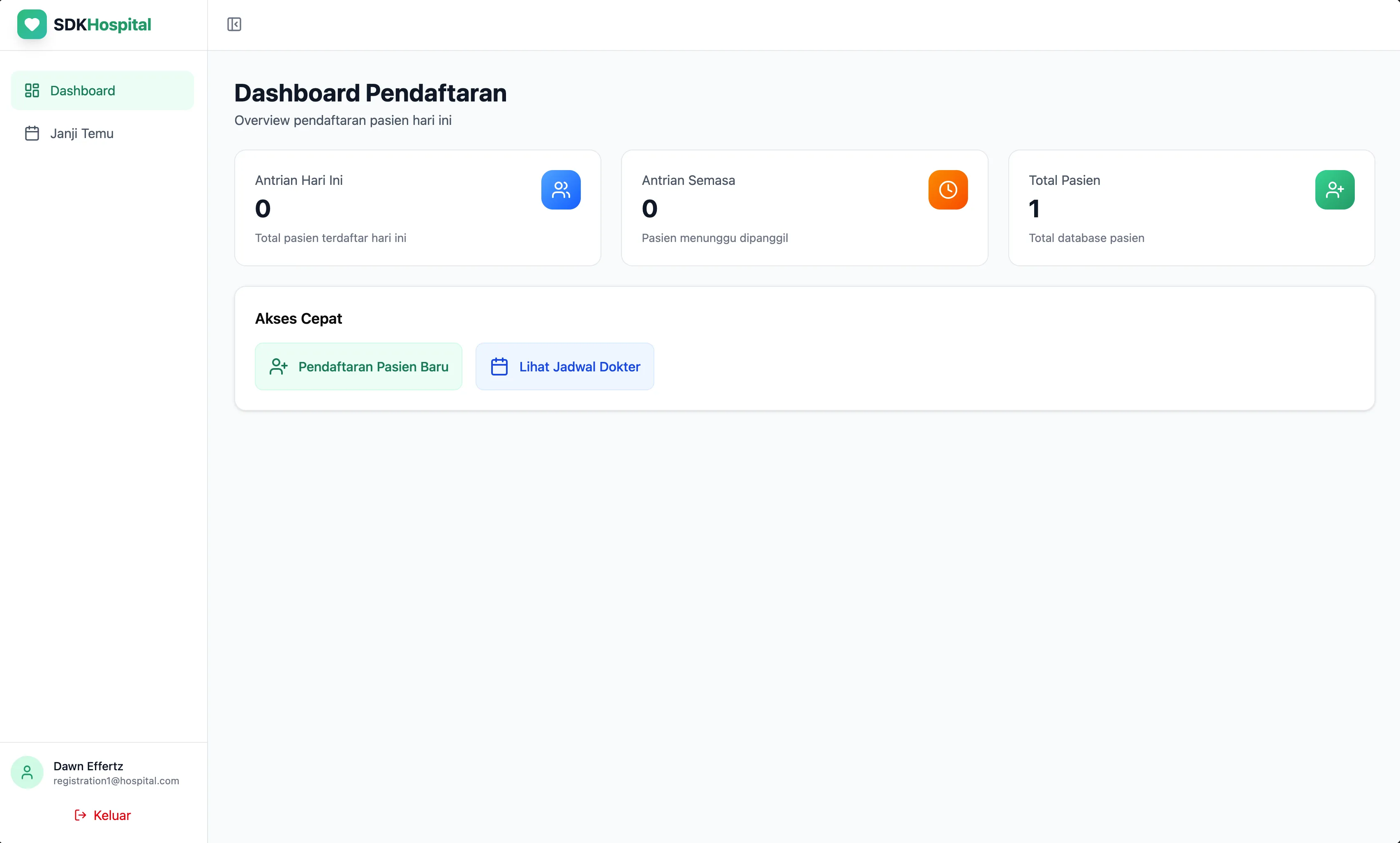
Task: Click the user-plus icon in Pendaftaran Pasien Baru
Action: pos(278,366)
